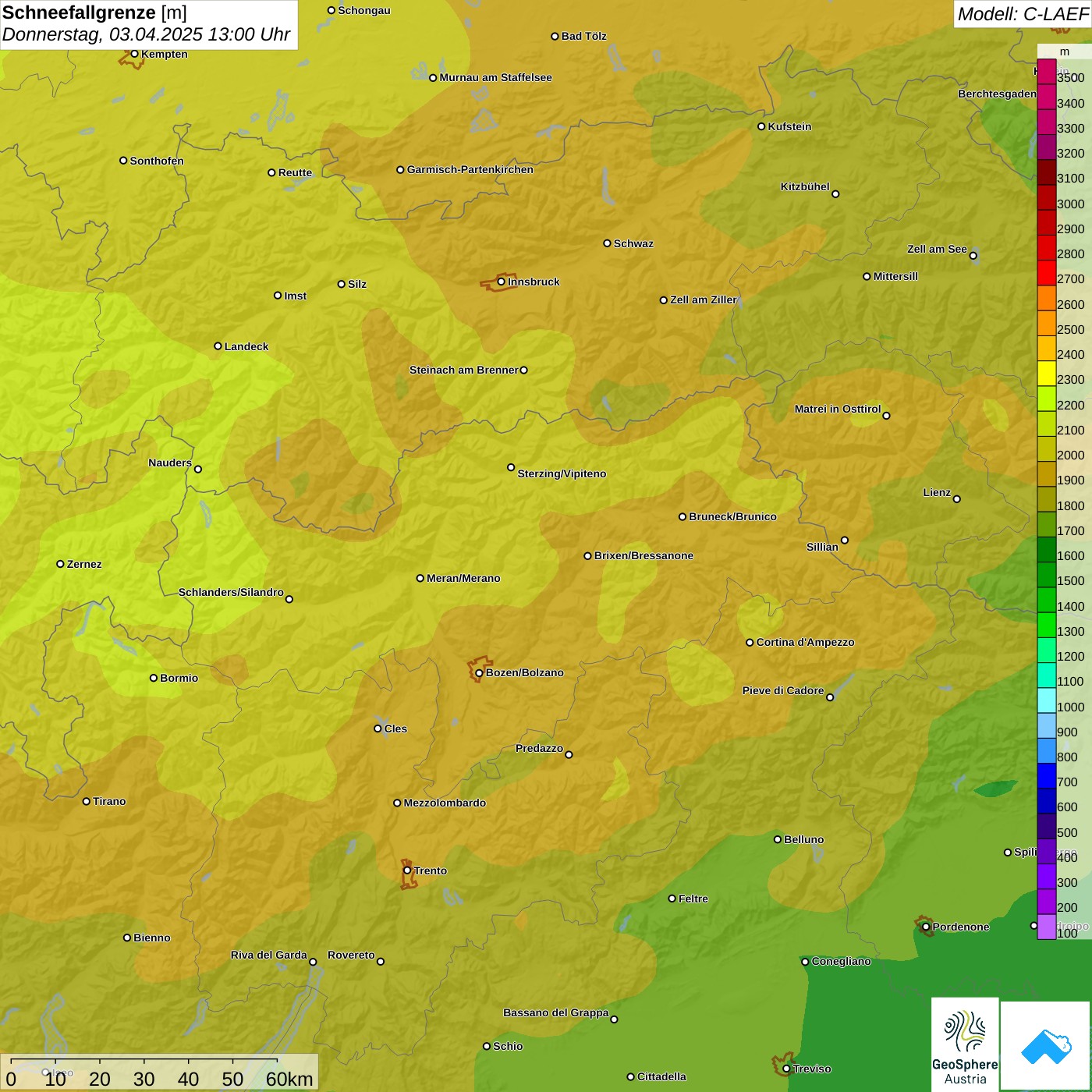Click the Sillian marker dot
This screenshot has height=1092, width=1092.
[x=845, y=540]
